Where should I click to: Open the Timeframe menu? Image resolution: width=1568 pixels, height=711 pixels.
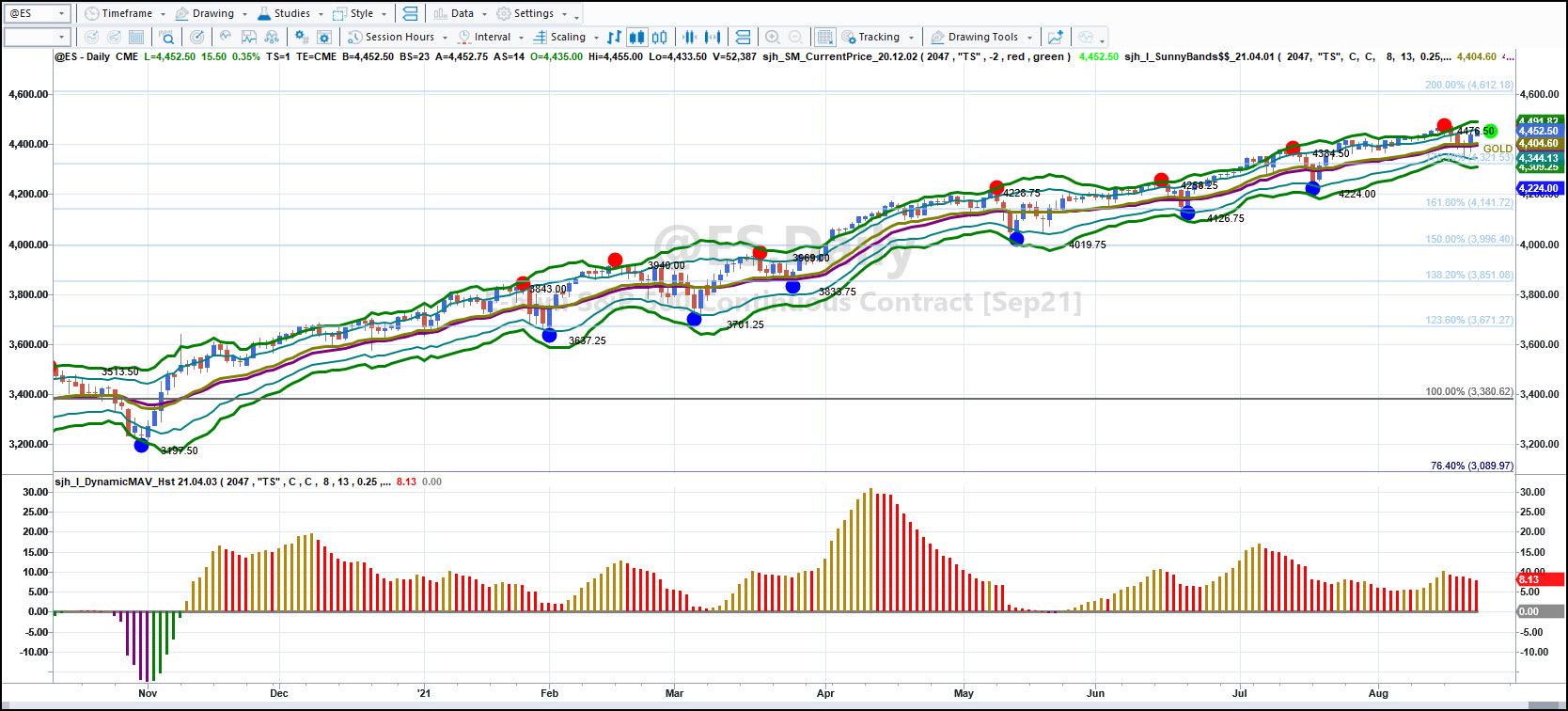point(124,13)
